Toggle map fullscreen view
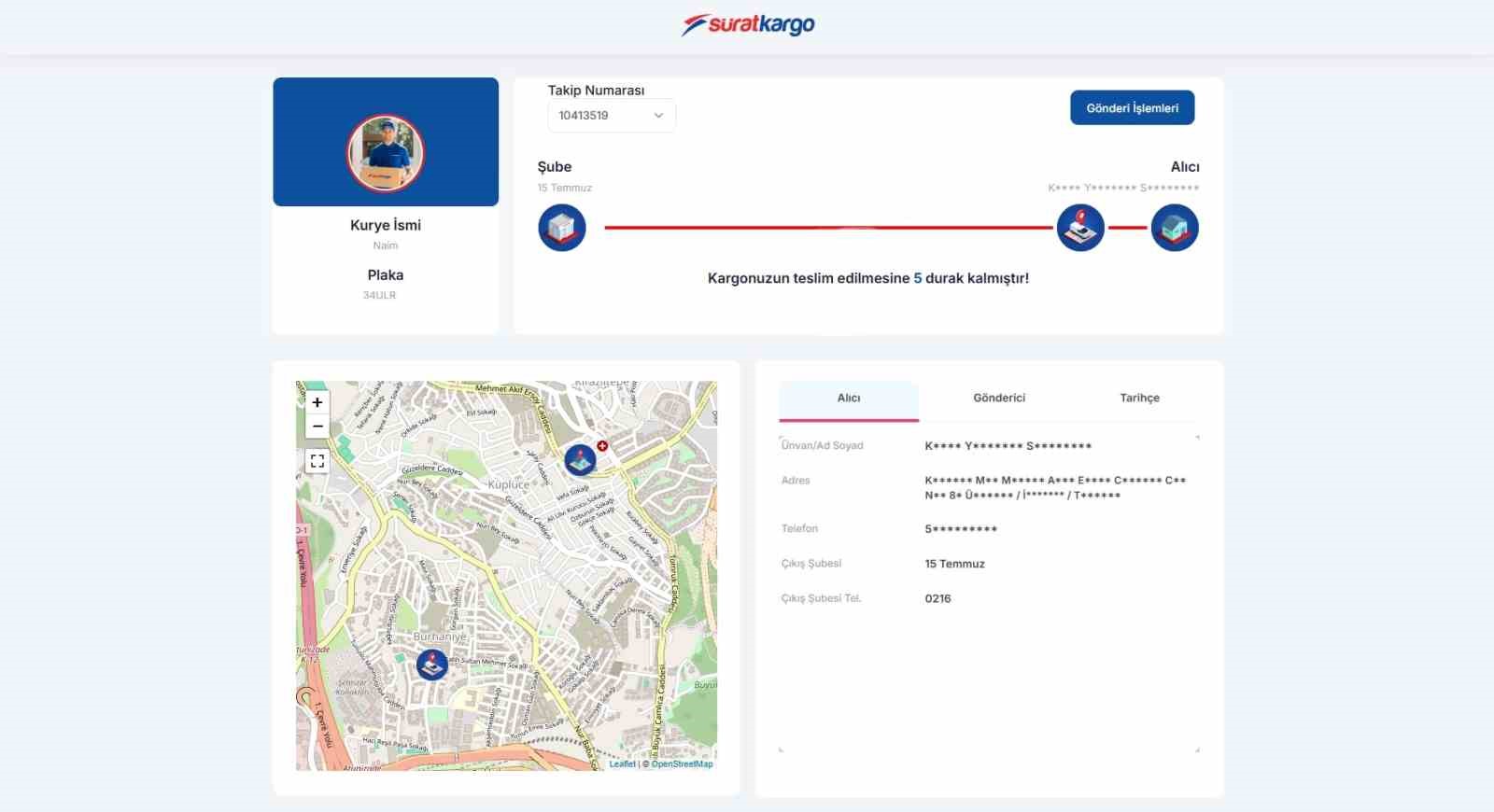This screenshot has height=812, width=1494. point(317,461)
